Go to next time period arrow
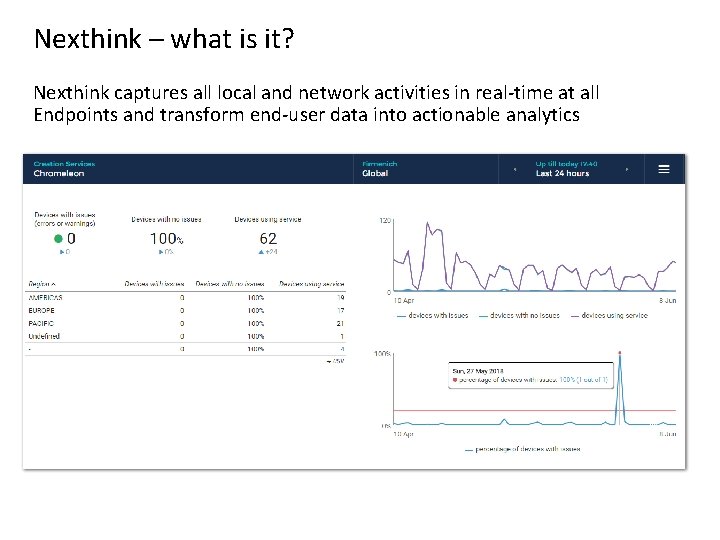Screen dimensions: 720x540 627,169
